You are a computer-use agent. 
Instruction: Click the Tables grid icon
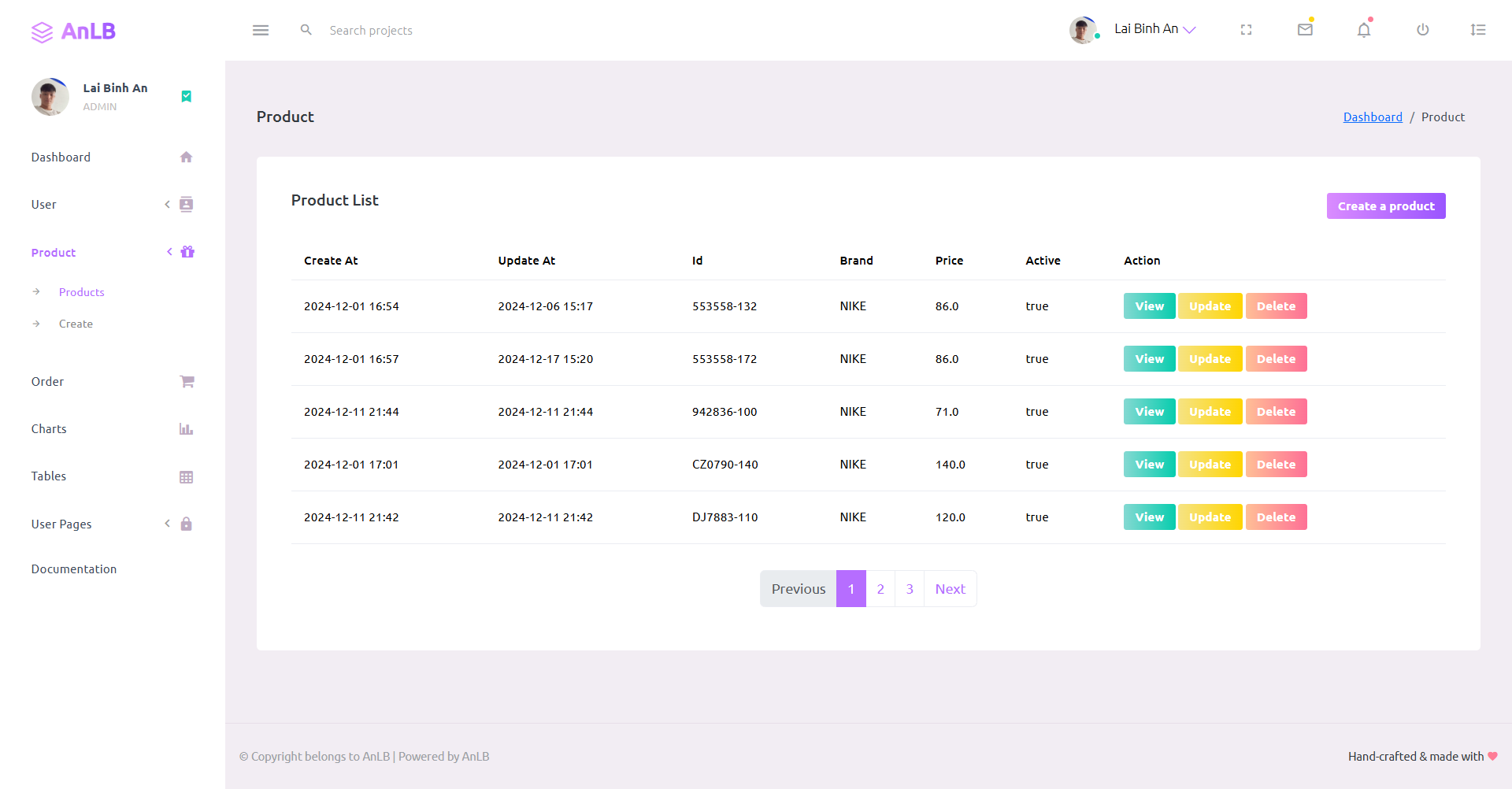(187, 477)
